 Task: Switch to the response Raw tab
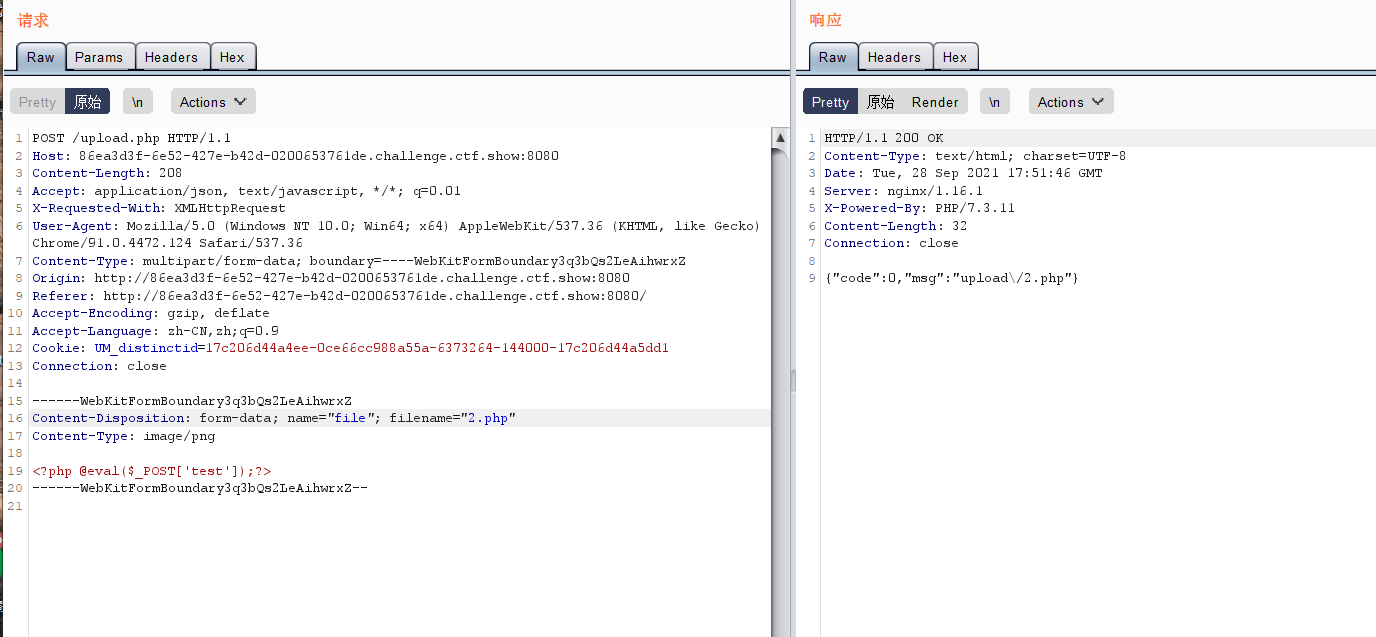click(x=833, y=57)
